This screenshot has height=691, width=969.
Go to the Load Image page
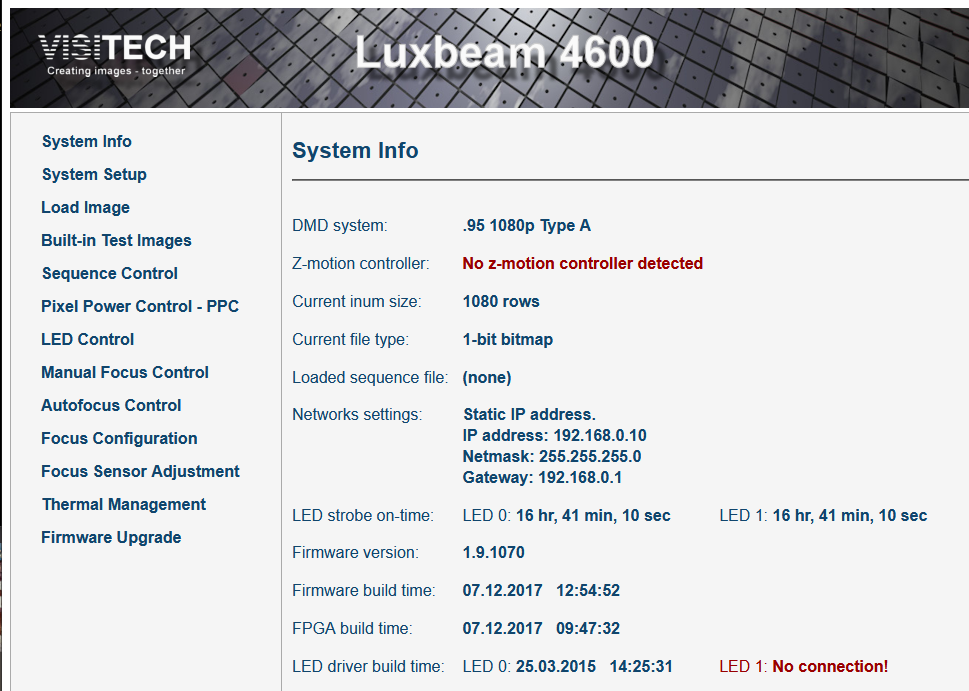coord(85,207)
